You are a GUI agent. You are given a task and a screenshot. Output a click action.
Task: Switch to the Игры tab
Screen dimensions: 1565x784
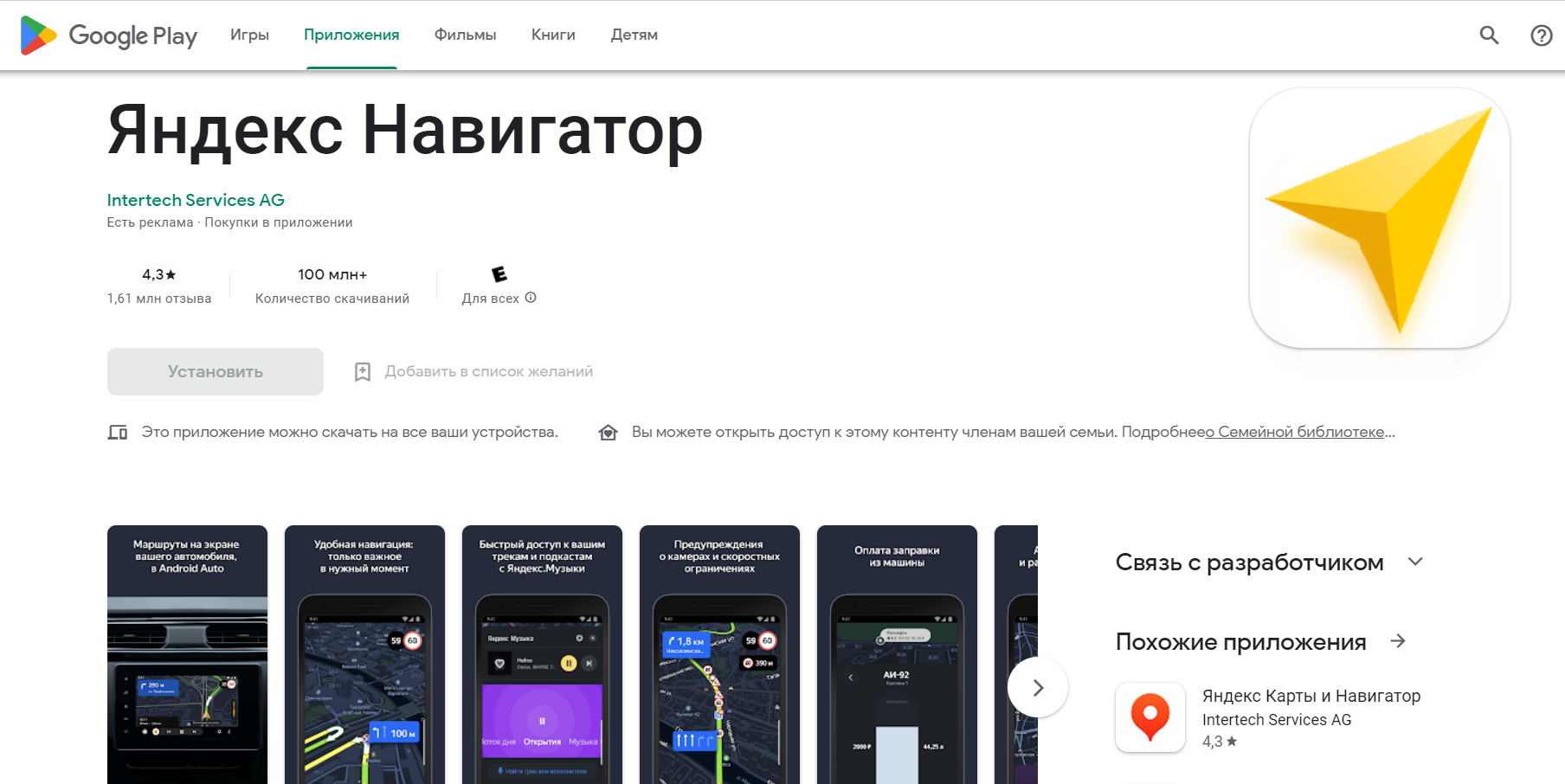249,35
